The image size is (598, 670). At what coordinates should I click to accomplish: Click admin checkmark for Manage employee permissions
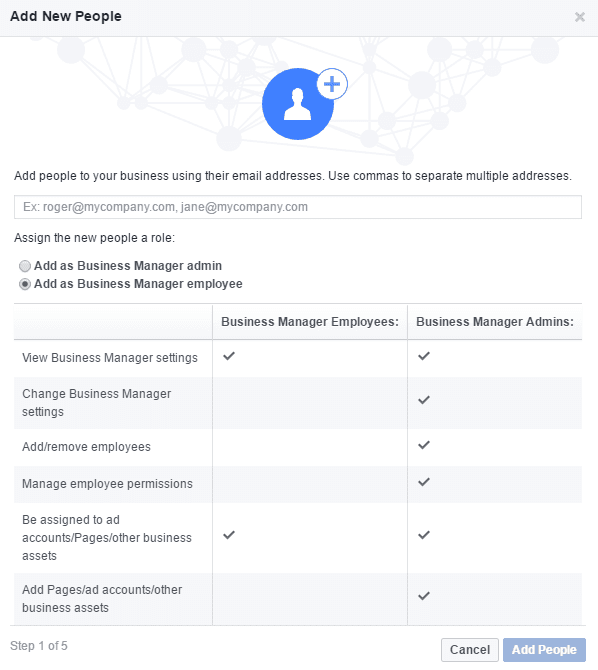[x=424, y=482]
